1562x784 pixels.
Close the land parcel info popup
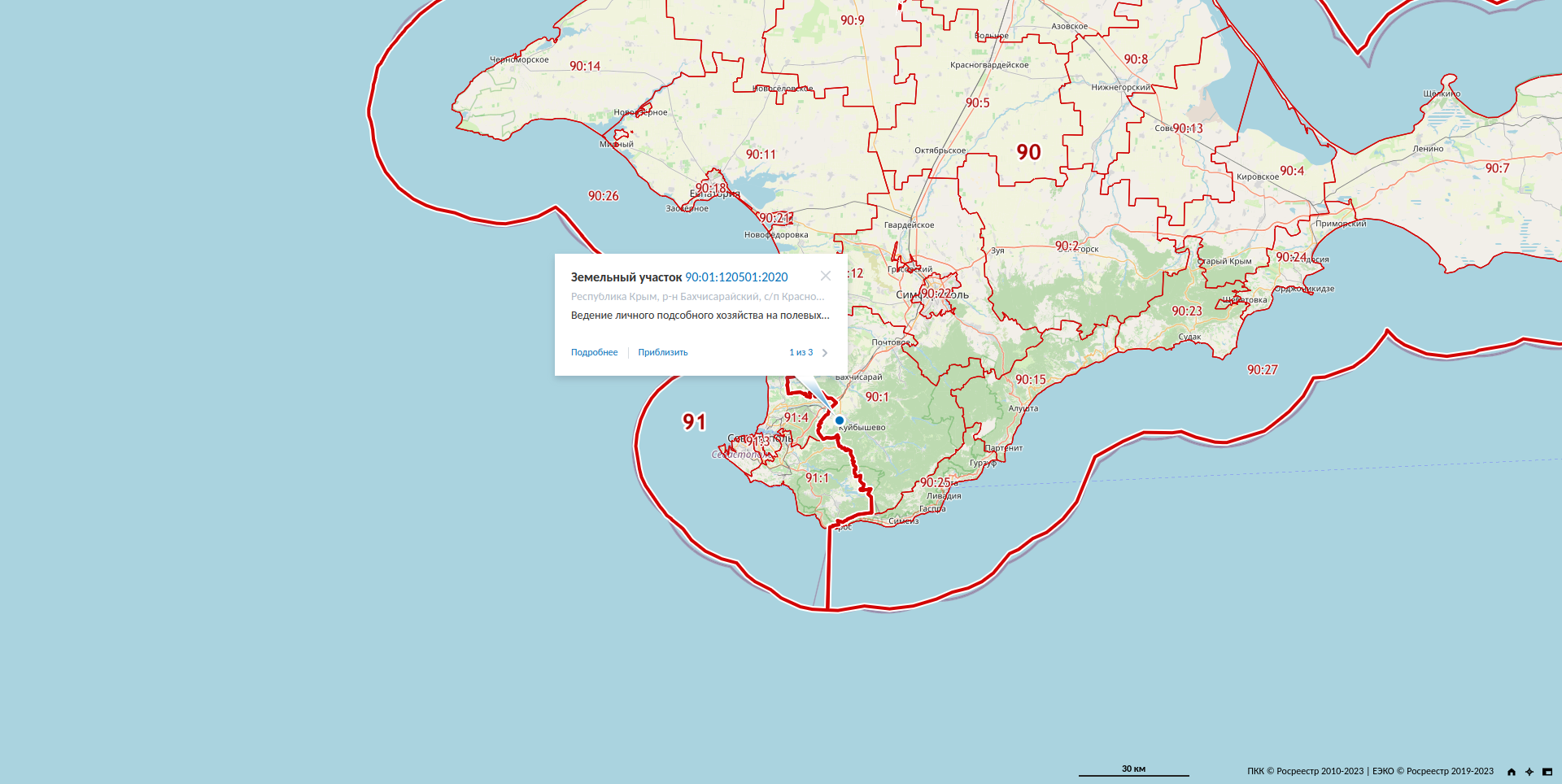point(826,276)
